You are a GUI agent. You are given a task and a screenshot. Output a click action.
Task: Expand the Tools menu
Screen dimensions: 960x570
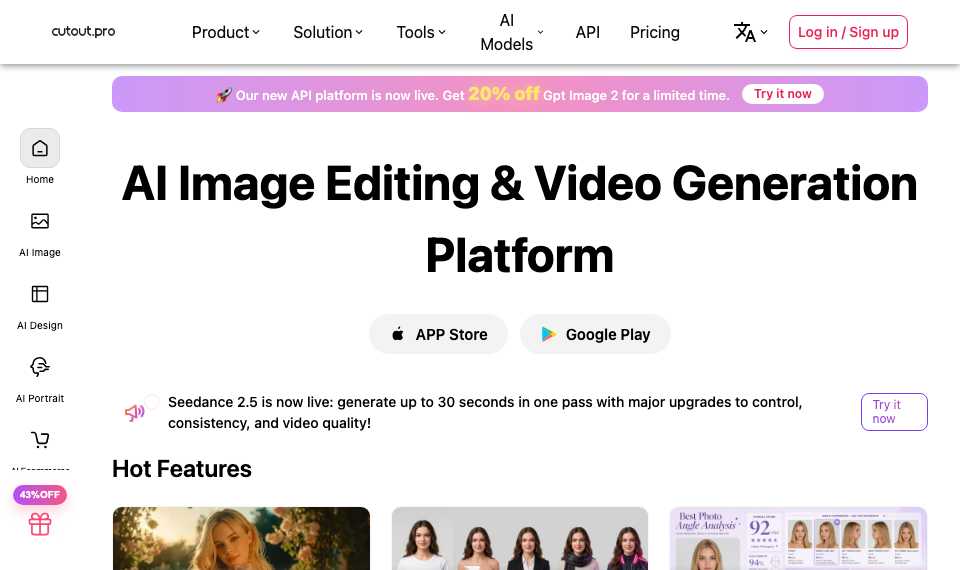(421, 32)
